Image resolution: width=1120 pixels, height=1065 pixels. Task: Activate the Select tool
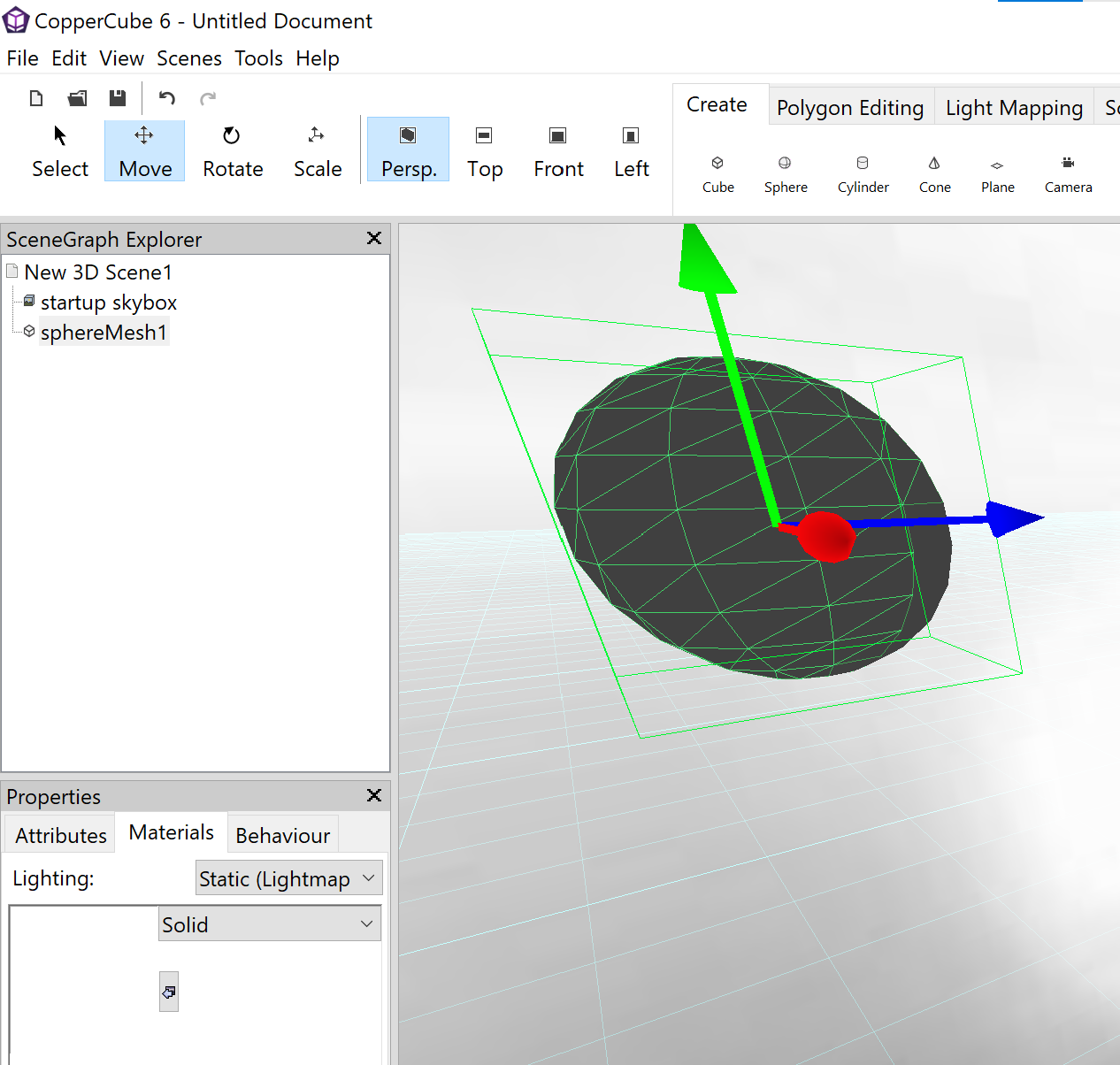[60, 151]
